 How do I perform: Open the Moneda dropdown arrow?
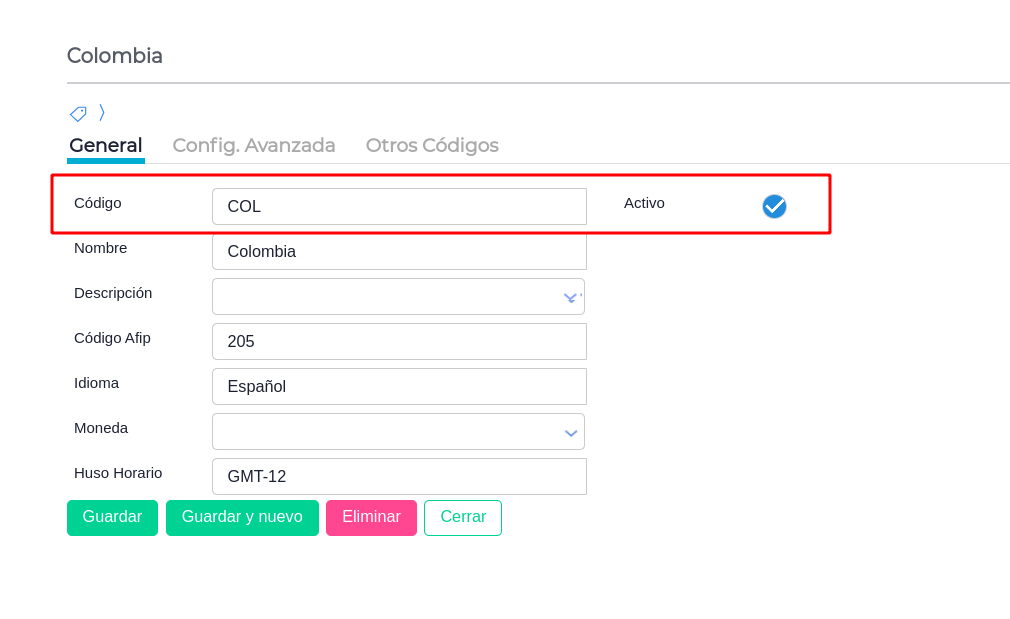tap(571, 432)
